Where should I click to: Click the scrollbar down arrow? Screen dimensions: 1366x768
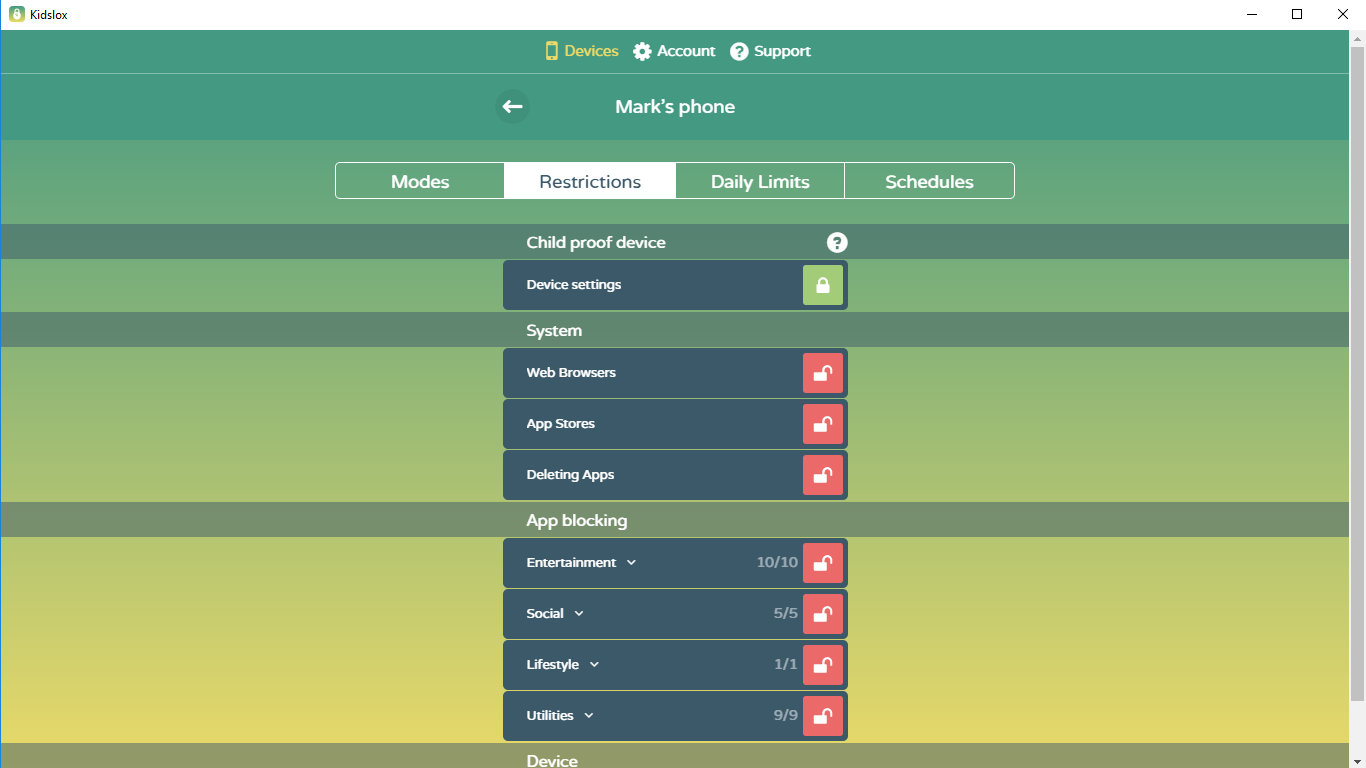pos(1357,759)
